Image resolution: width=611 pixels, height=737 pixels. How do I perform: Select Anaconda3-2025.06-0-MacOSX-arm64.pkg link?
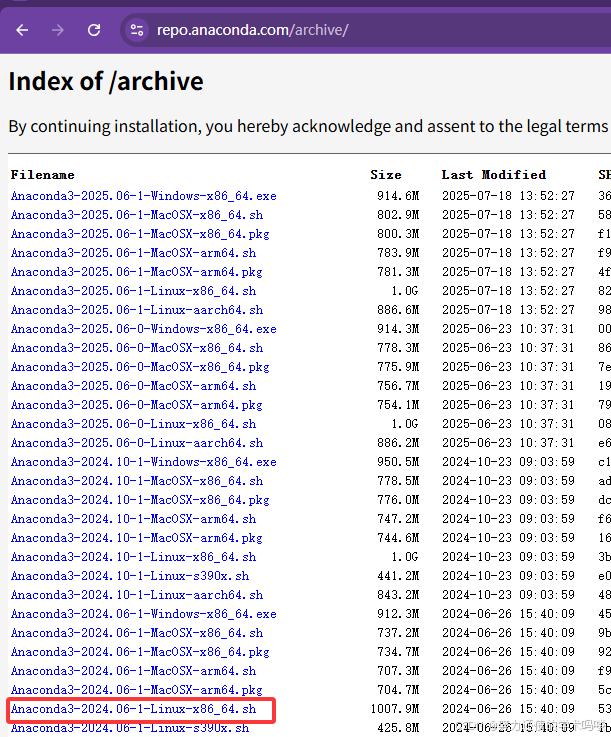(x=137, y=405)
